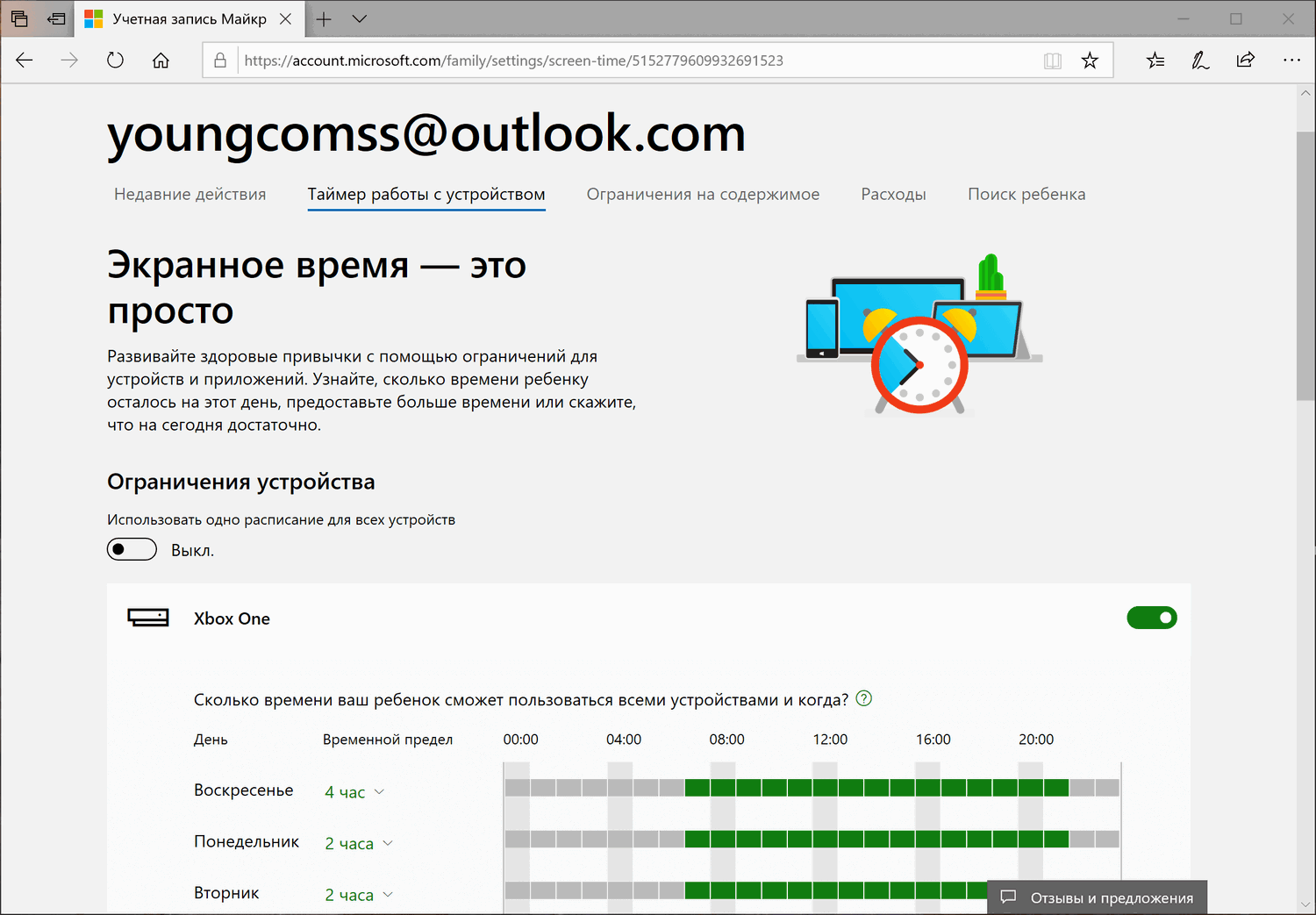Click the Xbox One device label
Viewport: 1316px width, 915px height.
[x=232, y=618]
